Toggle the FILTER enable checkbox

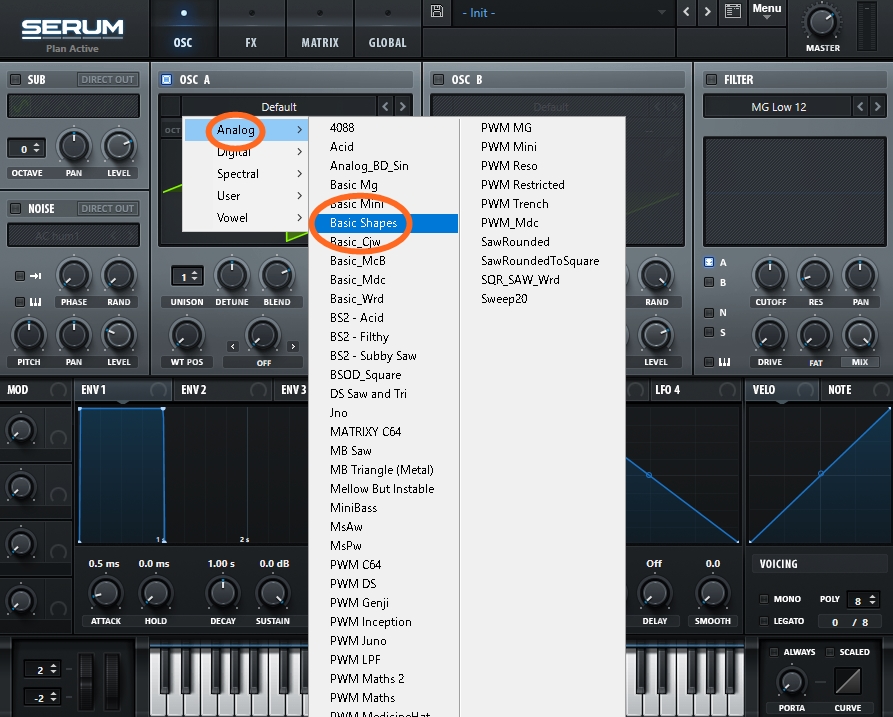pyautogui.click(x=712, y=80)
